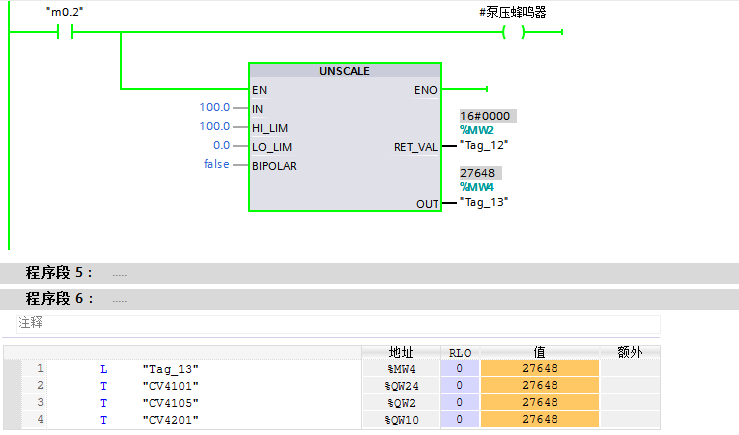Click the EN input pin of UNSCALE
The height and width of the screenshot is (435, 739).
coord(259,90)
